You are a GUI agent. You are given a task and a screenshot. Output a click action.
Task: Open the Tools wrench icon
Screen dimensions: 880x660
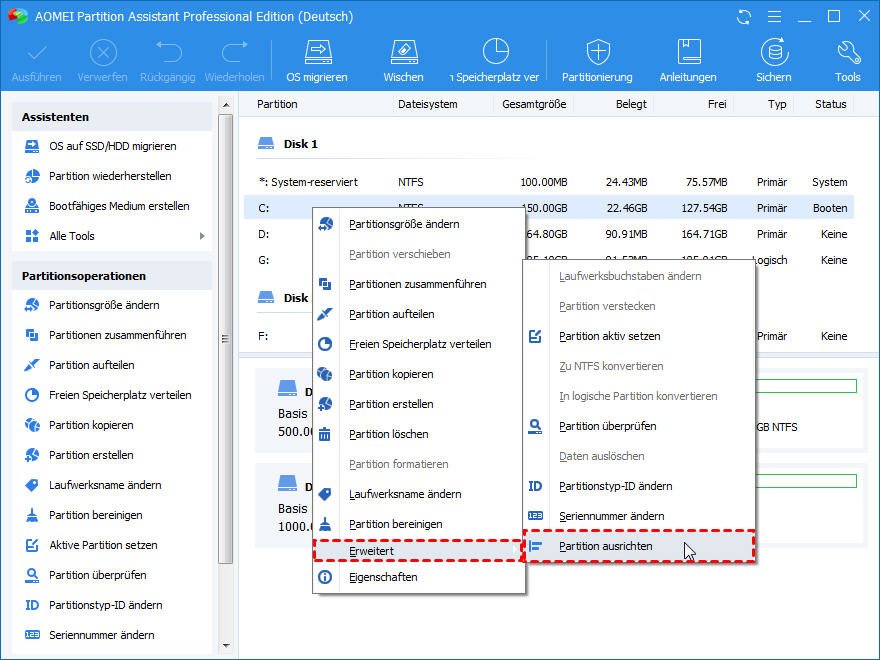848,53
